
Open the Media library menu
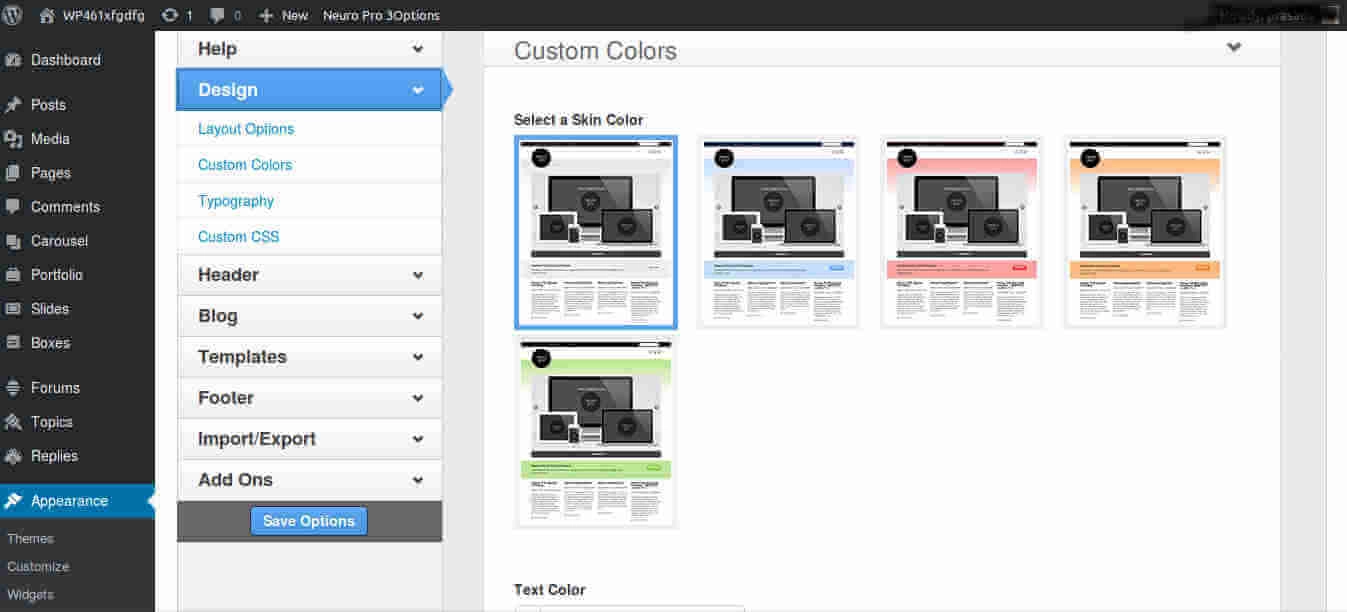tap(50, 139)
